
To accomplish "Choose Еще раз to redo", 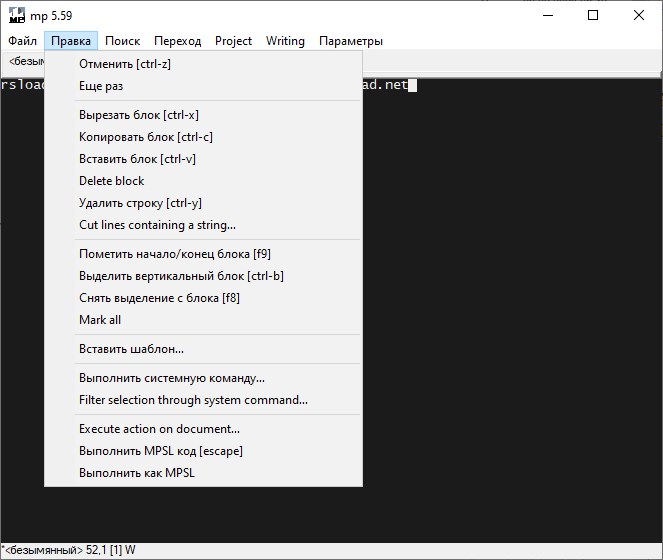I will coord(203,86).
